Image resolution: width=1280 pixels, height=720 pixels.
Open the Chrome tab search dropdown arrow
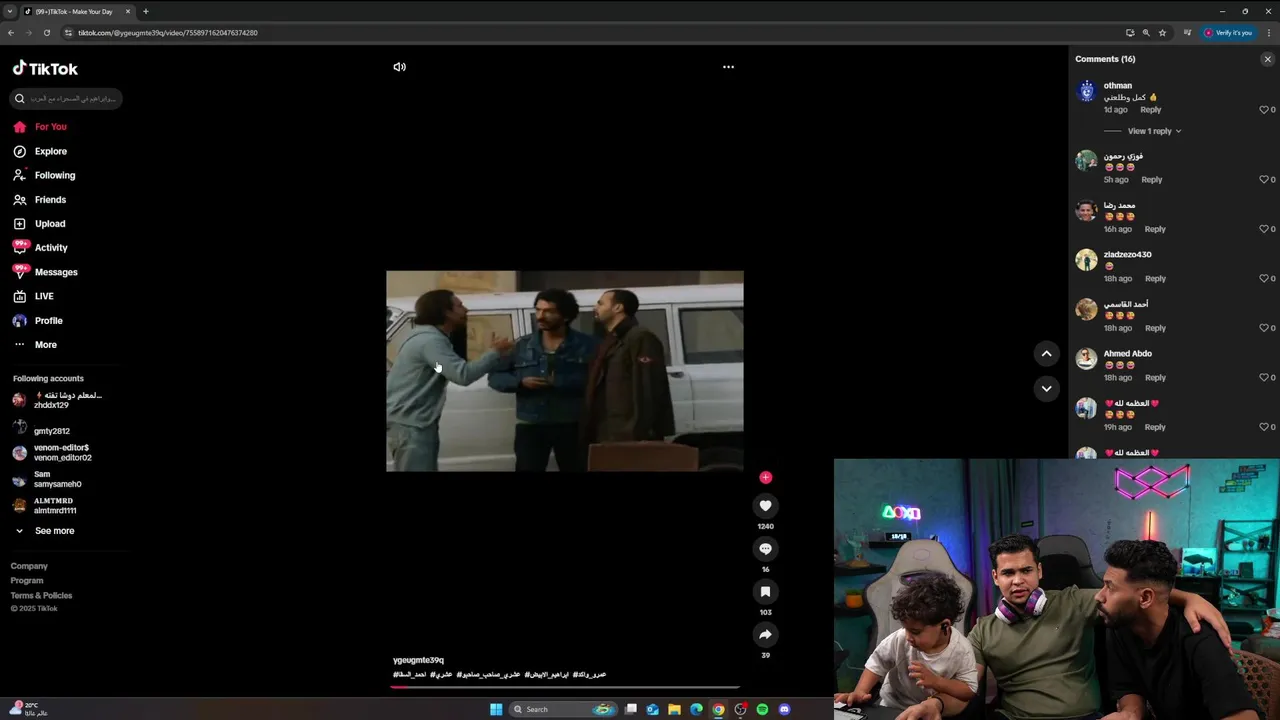[10, 11]
